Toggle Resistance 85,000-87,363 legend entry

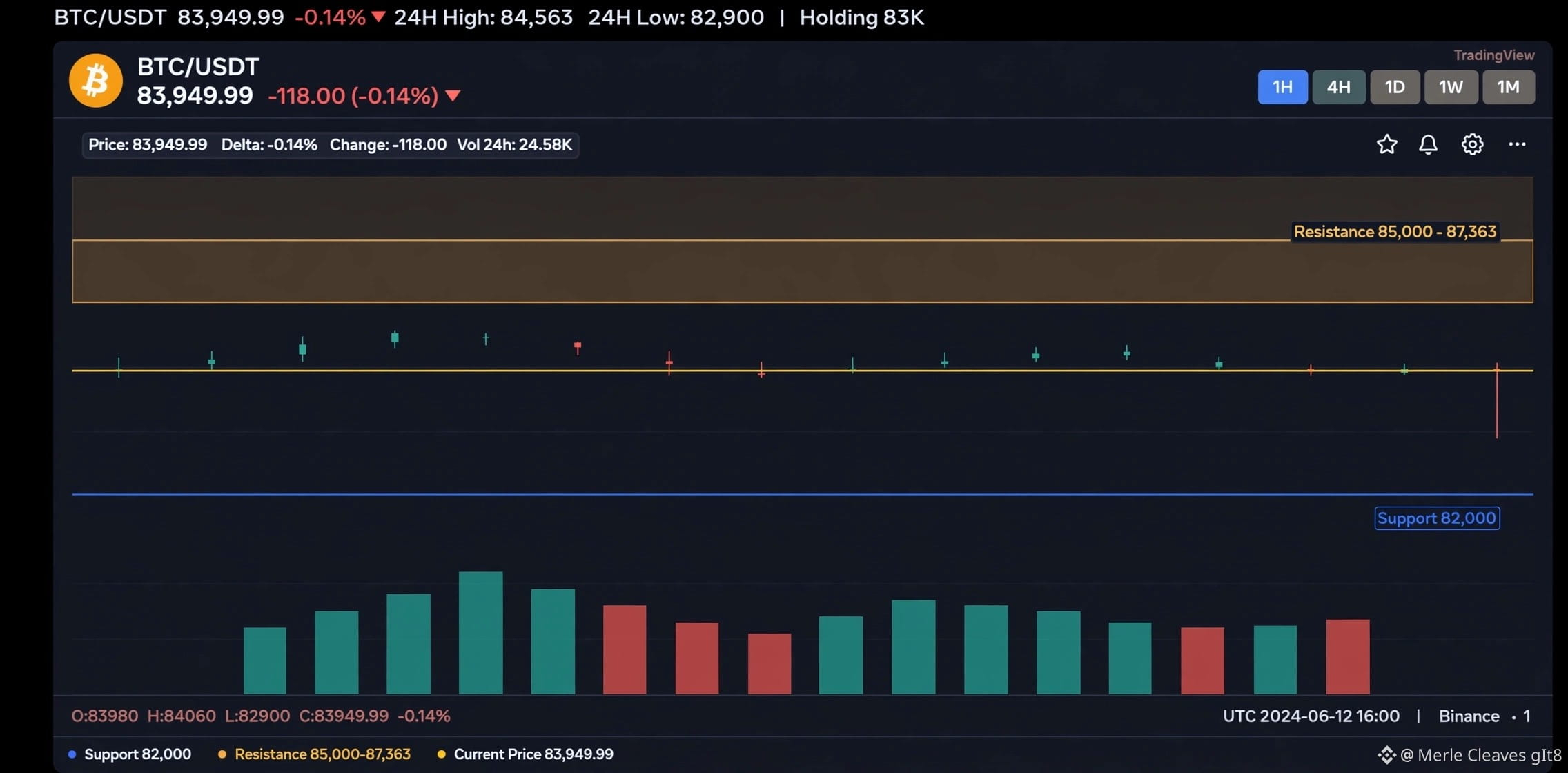[x=315, y=754]
